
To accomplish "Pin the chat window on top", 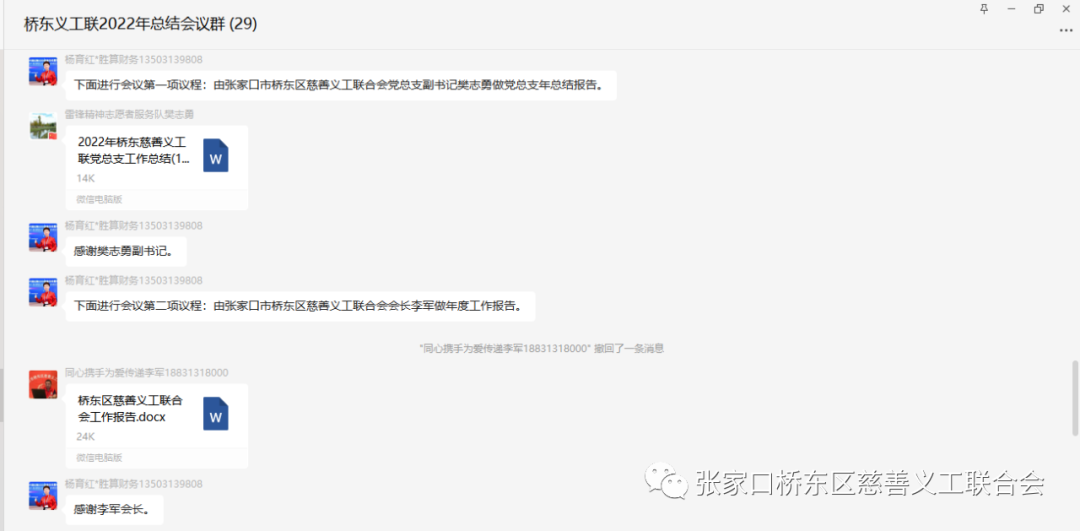I will coord(984,9).
